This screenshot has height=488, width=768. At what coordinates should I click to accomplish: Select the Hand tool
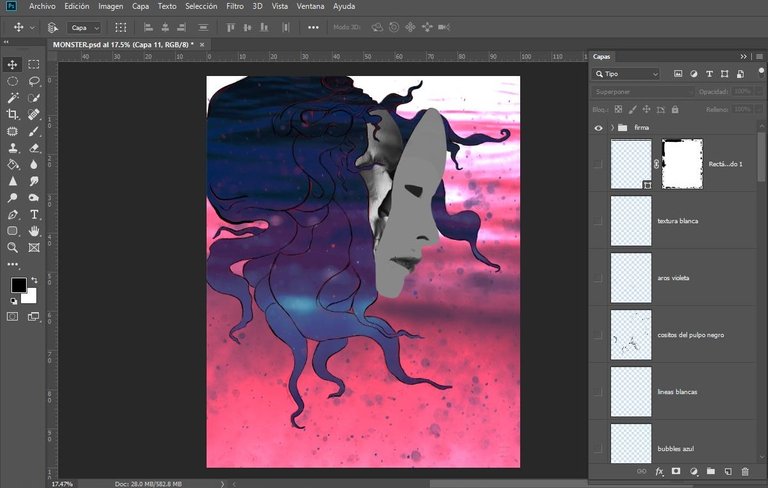coord(34,231)
